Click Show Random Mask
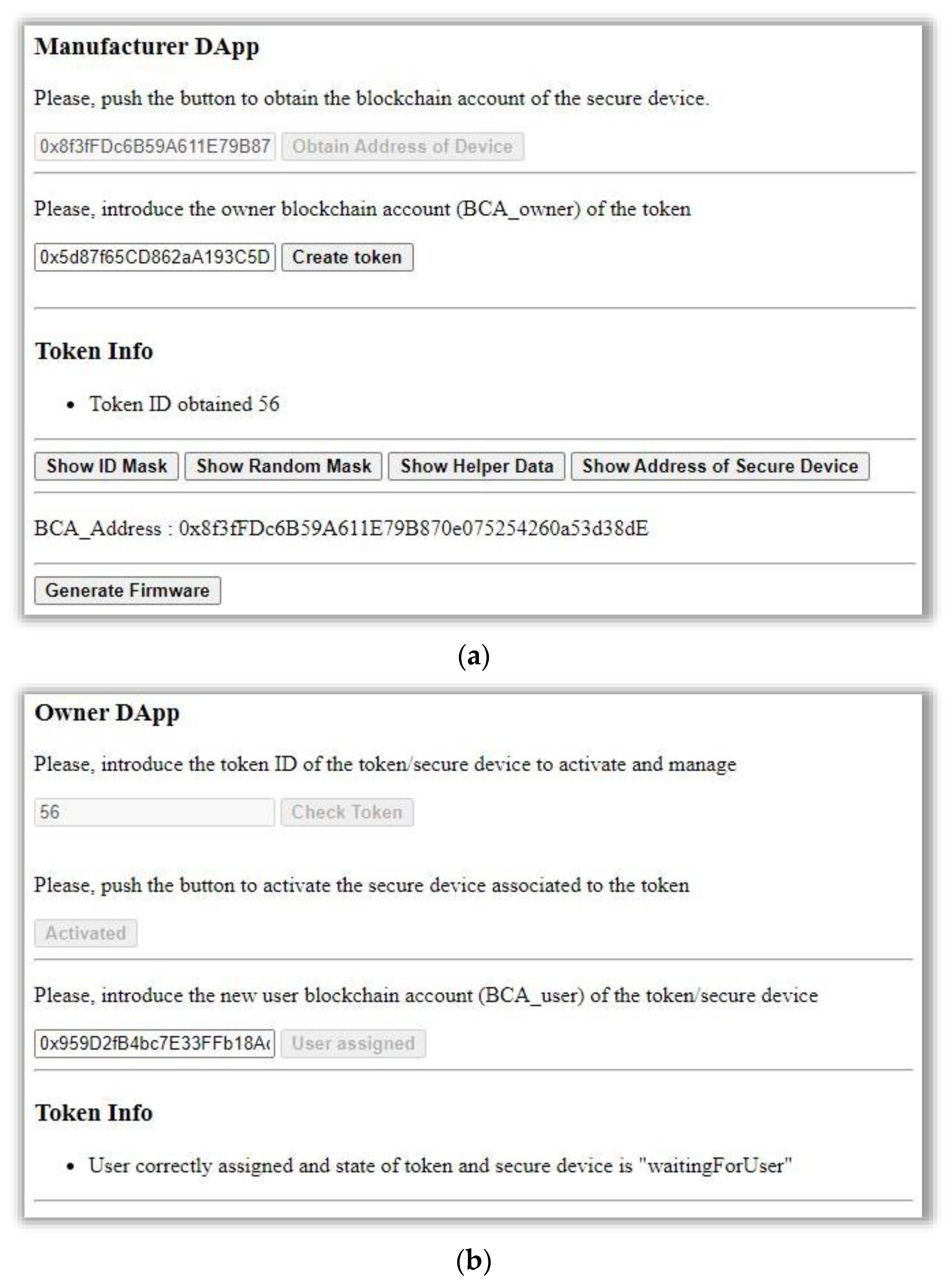The image size is (952, 1282). [x=283, y=466]
